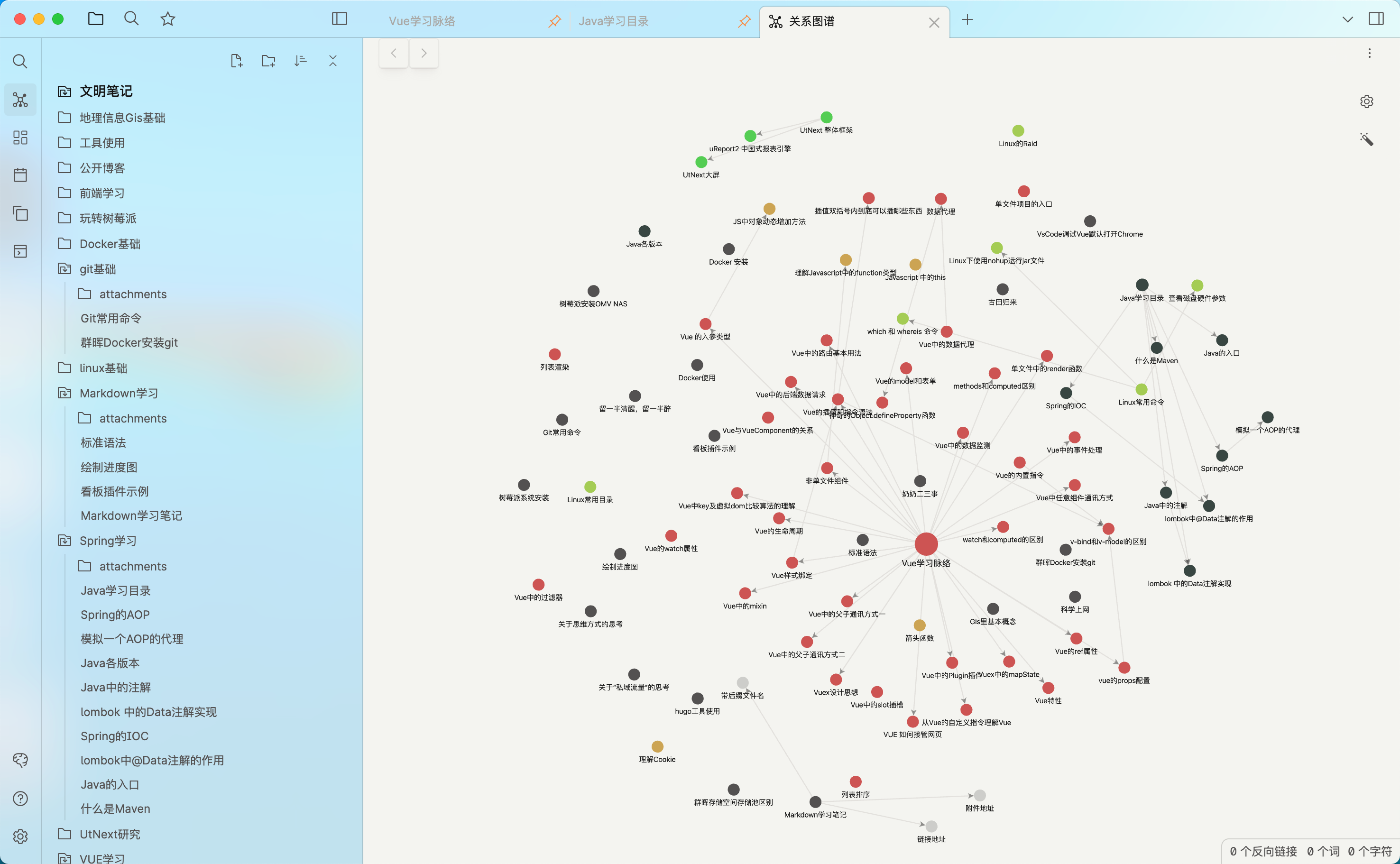This screenshot has width=1400, height=864.
Task: Open tab list dropdown chevron
Action: pyautogui.click(x=1347, y=19)
